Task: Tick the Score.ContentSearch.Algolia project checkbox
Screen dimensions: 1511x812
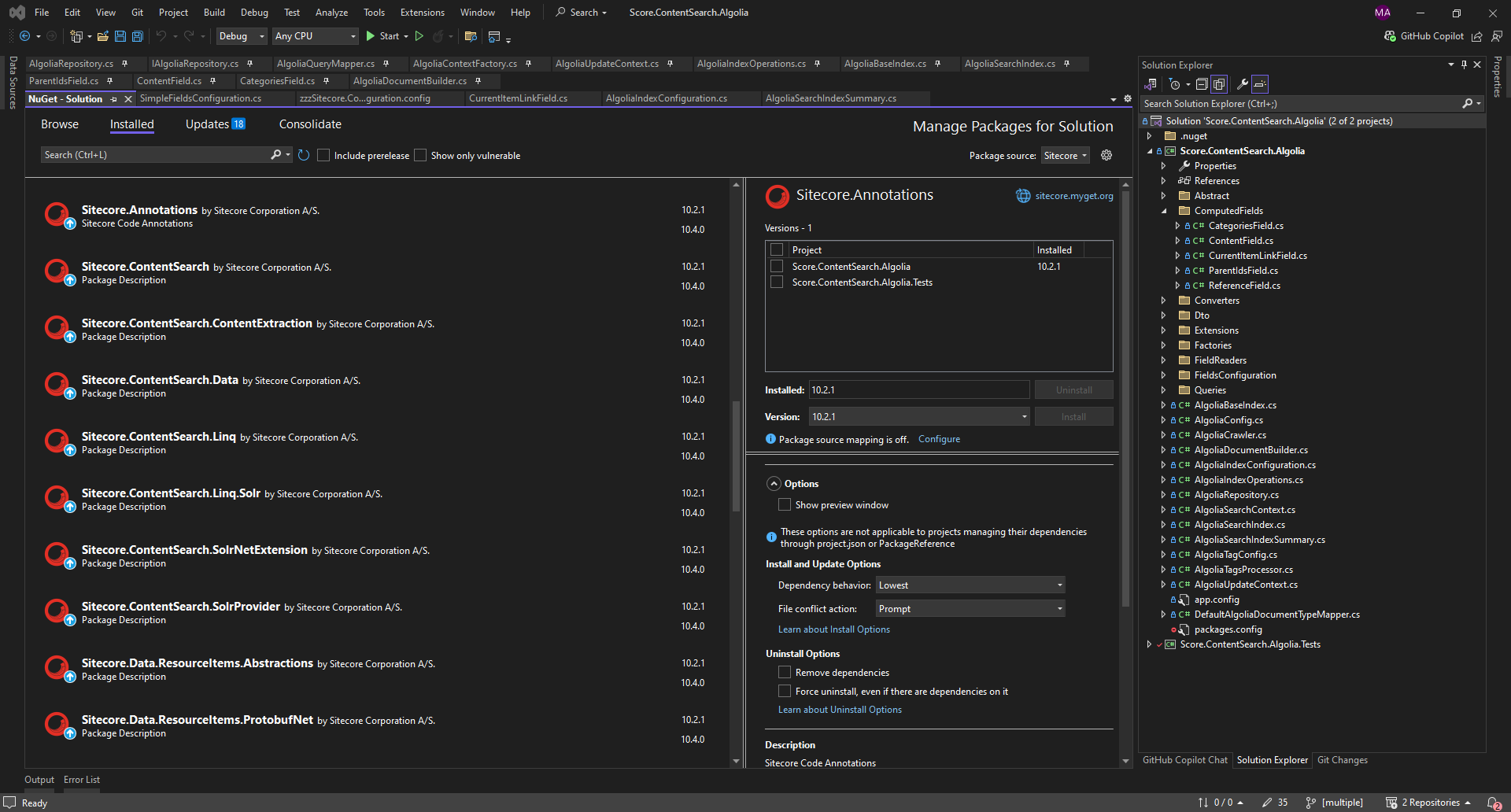Action: tap(777, 267)
